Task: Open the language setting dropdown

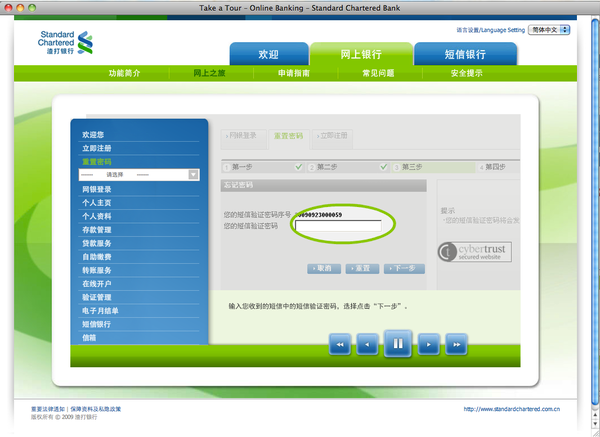Action: 549,30
